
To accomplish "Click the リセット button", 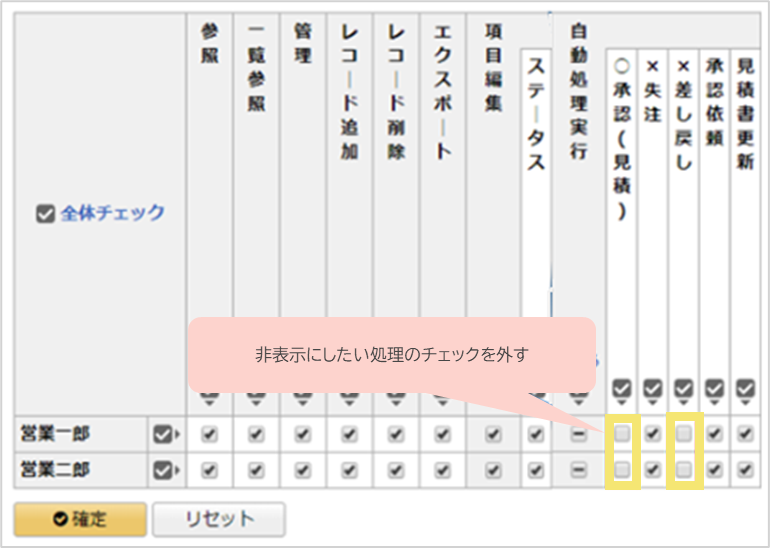I will [219, 519].
